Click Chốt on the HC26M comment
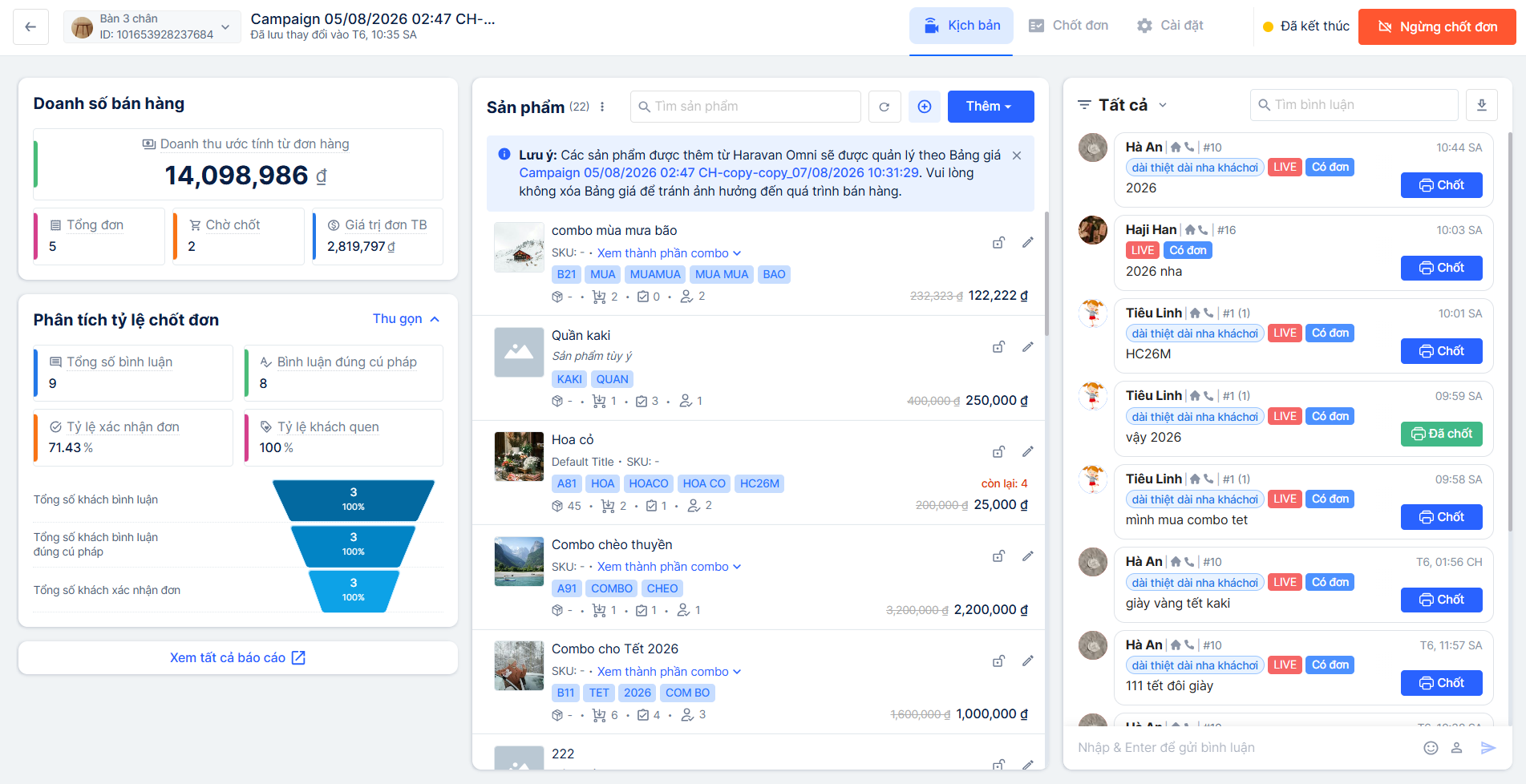1526x784 pixels. click(1441, 351)
